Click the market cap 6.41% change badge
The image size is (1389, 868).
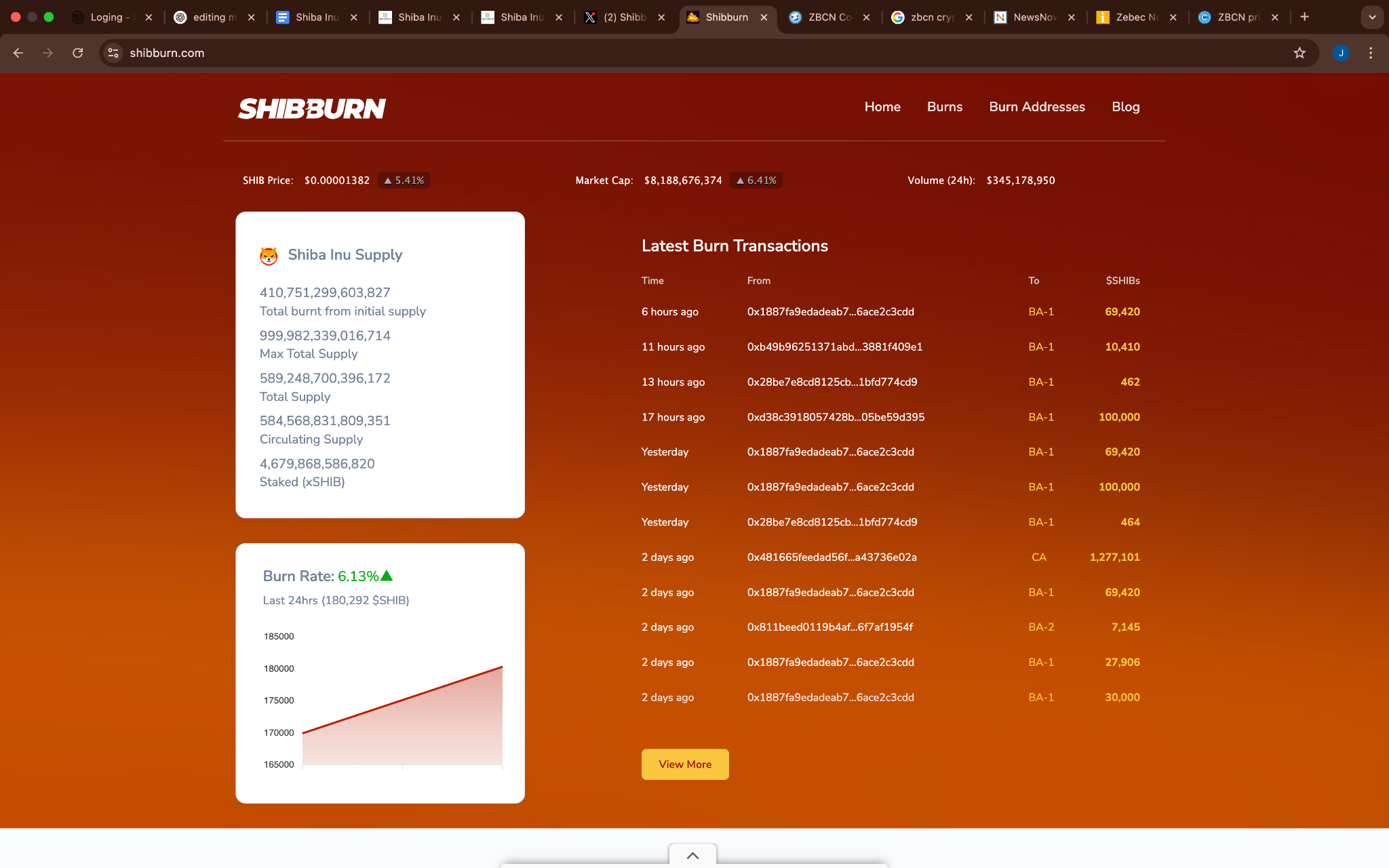coord(756,180)
